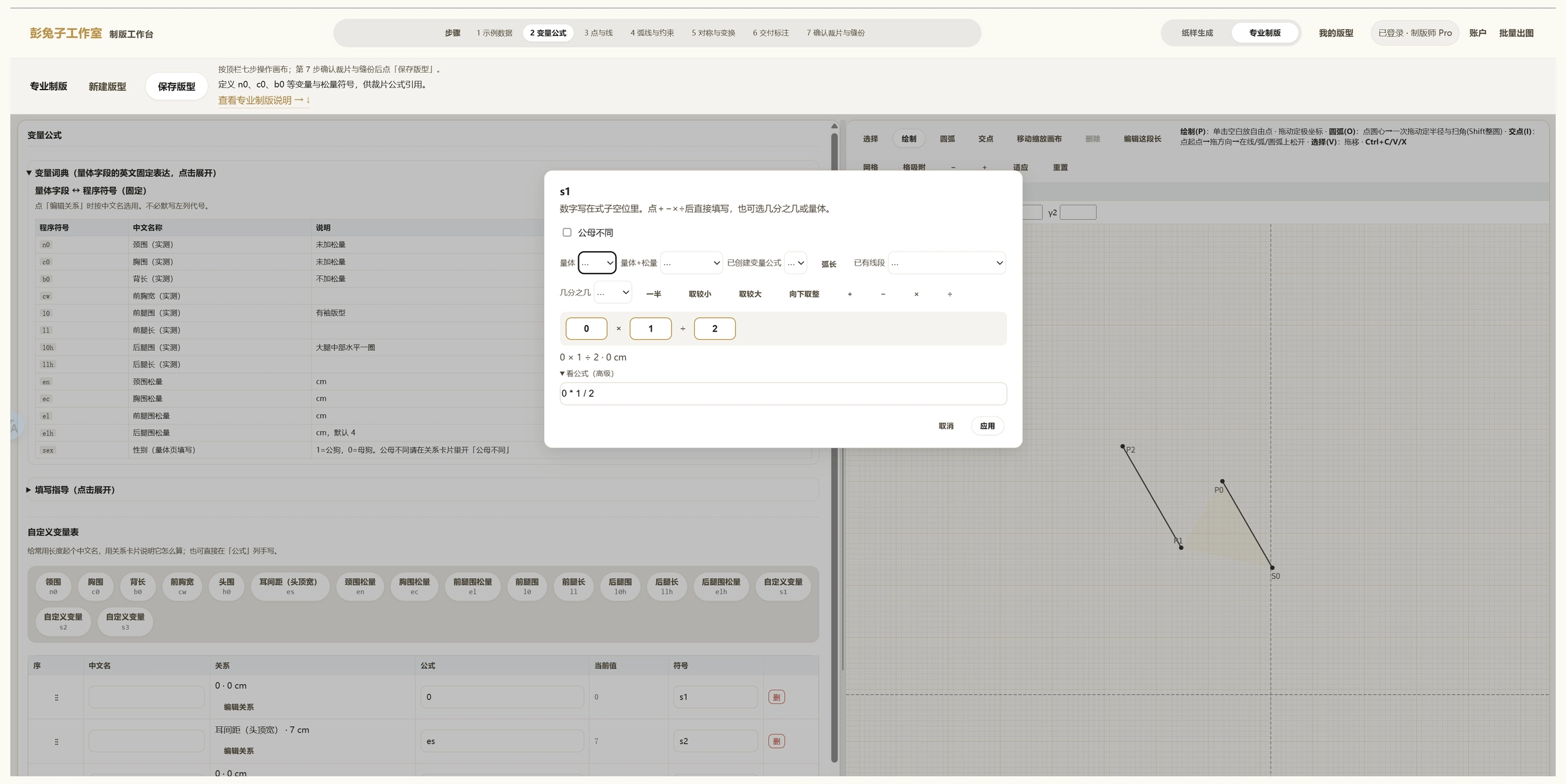Collapse the 变量词典 section
Screen dimensions: 1566x784
tap(122, 173)
